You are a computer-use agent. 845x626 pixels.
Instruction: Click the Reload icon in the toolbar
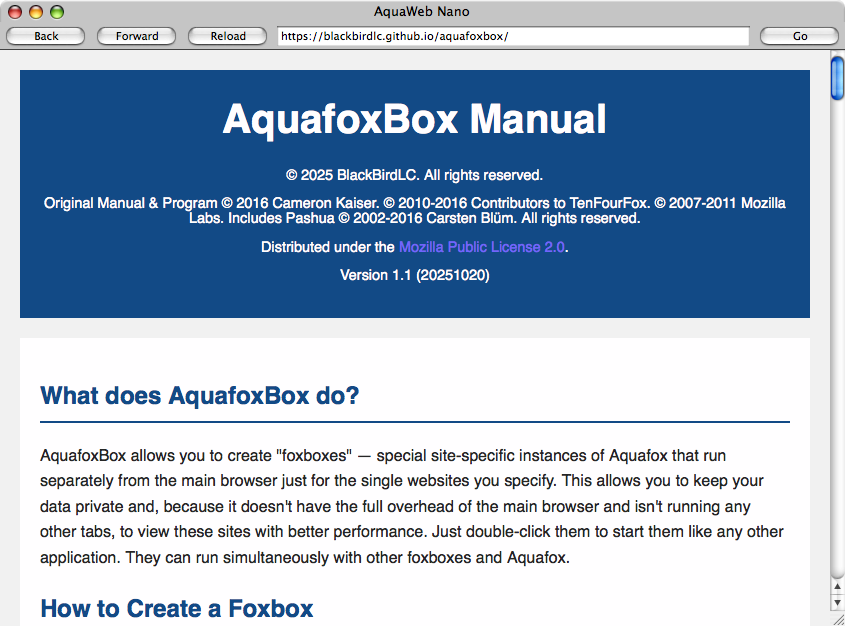(x=227, y=36)
